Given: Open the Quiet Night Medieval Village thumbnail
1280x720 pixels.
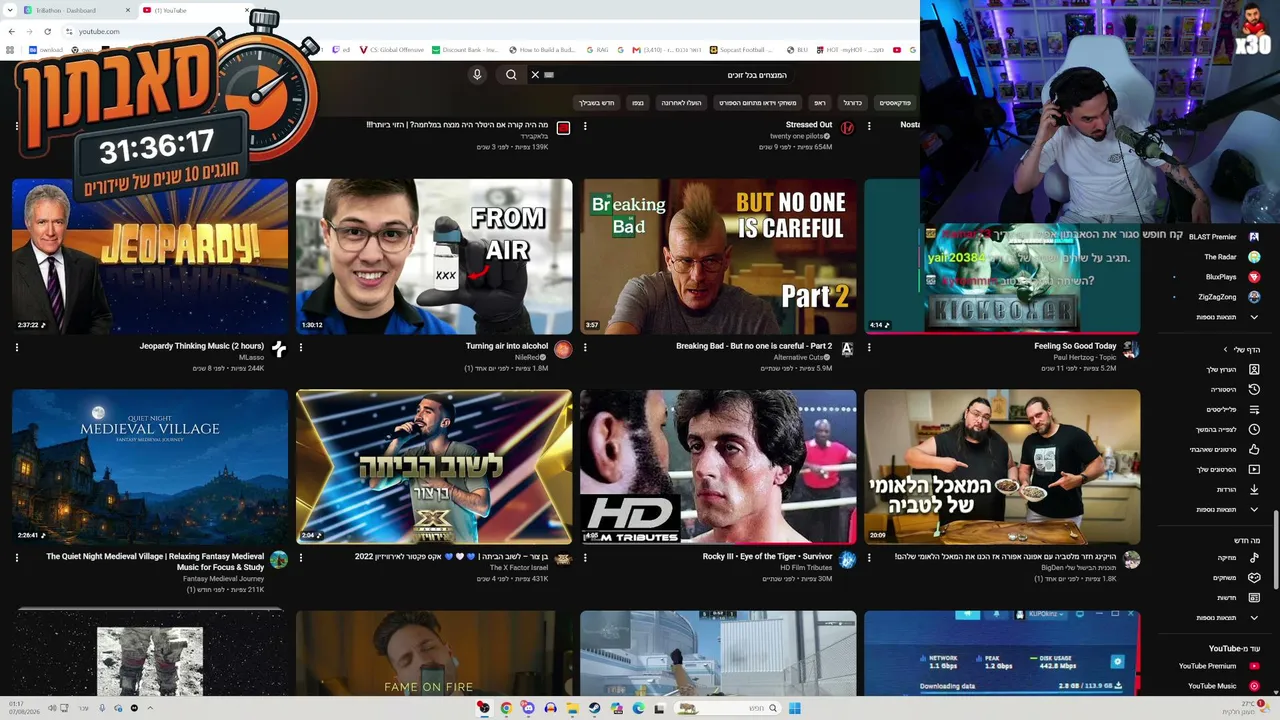Looking at the screenshot, I should (150, 467).
